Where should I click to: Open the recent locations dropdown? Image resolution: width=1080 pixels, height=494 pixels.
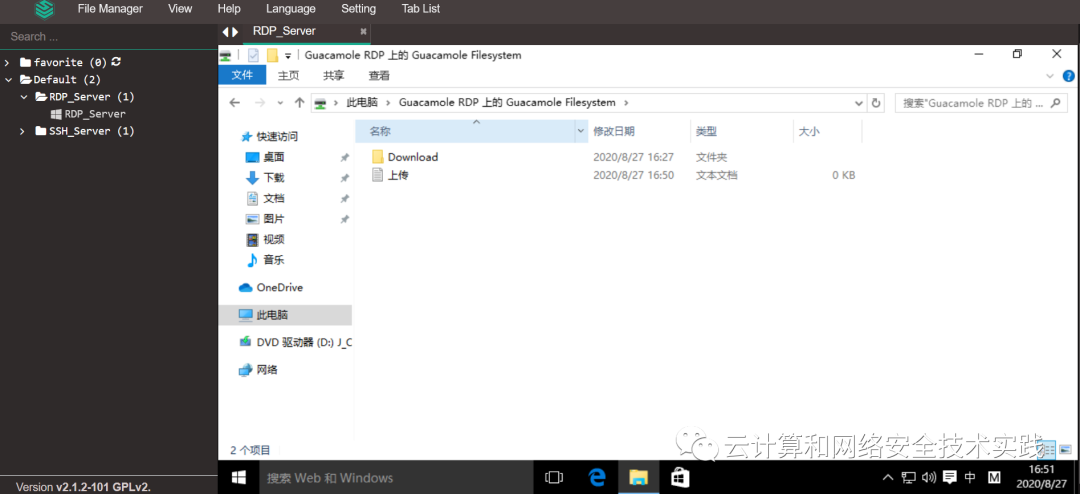coord(280,103)
